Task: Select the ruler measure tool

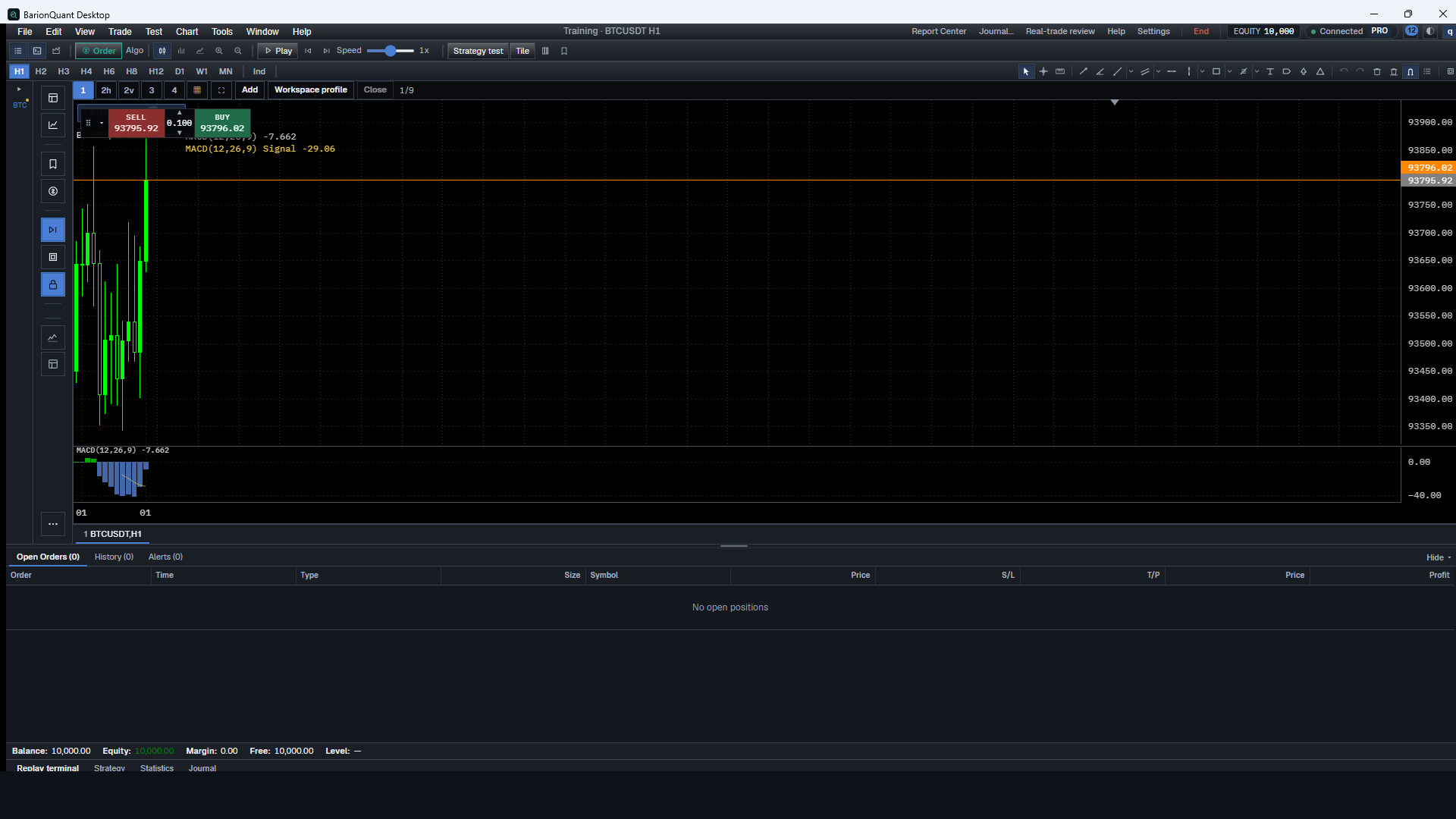Action: [x=1060, y=71]
